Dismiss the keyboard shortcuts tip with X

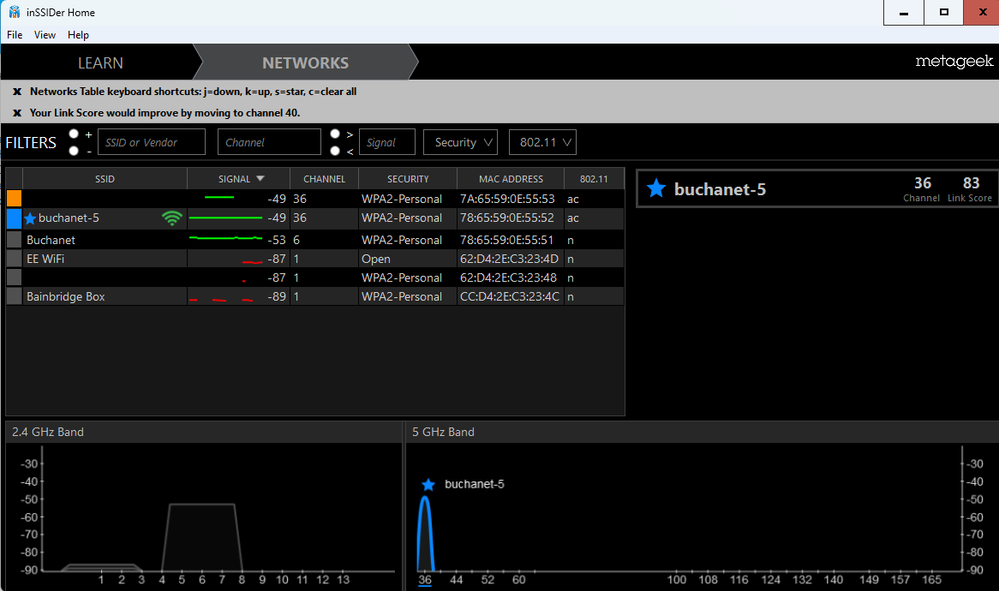coord(17,91)
